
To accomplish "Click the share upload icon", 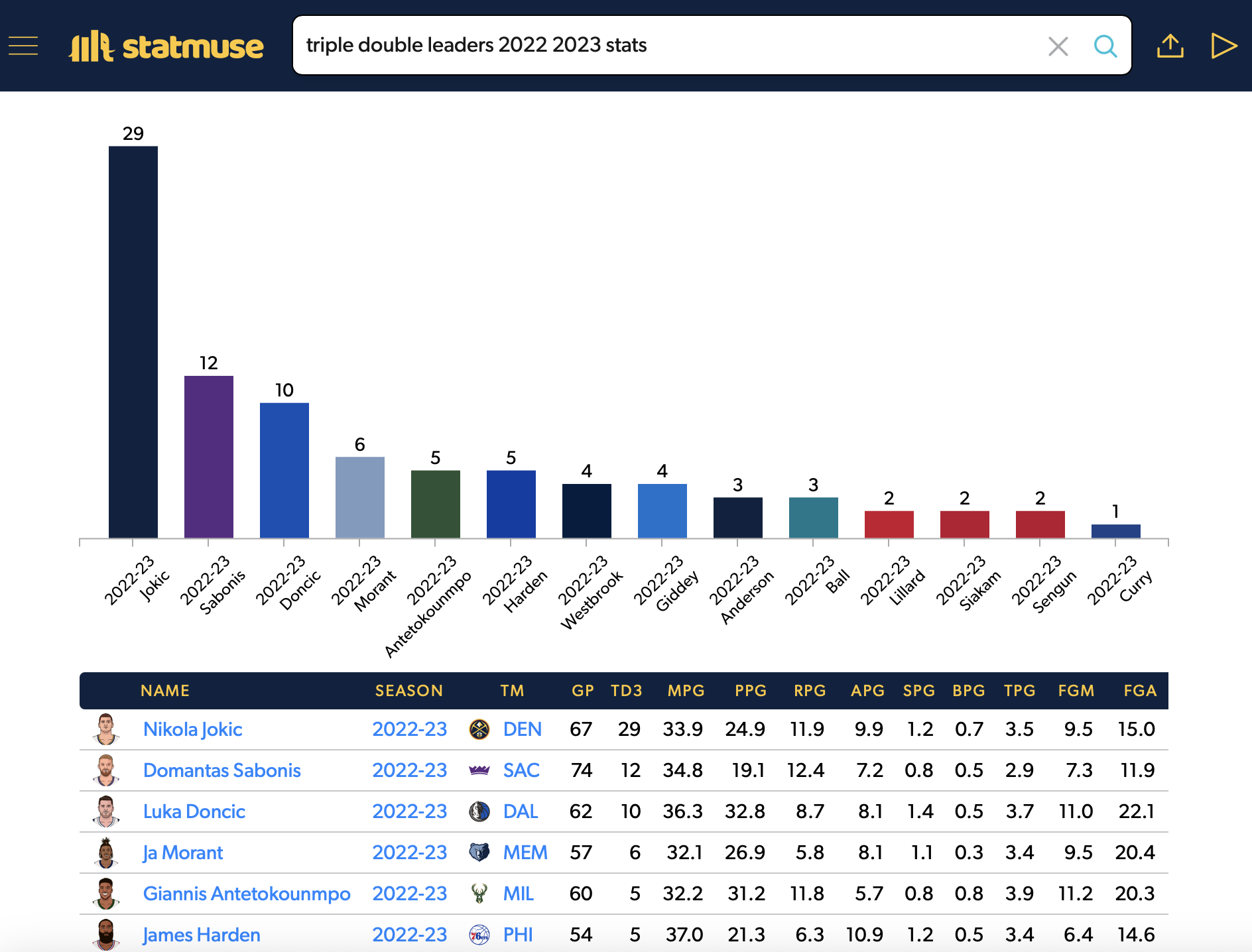I will pyautogui.click(x=1170, y=46).
